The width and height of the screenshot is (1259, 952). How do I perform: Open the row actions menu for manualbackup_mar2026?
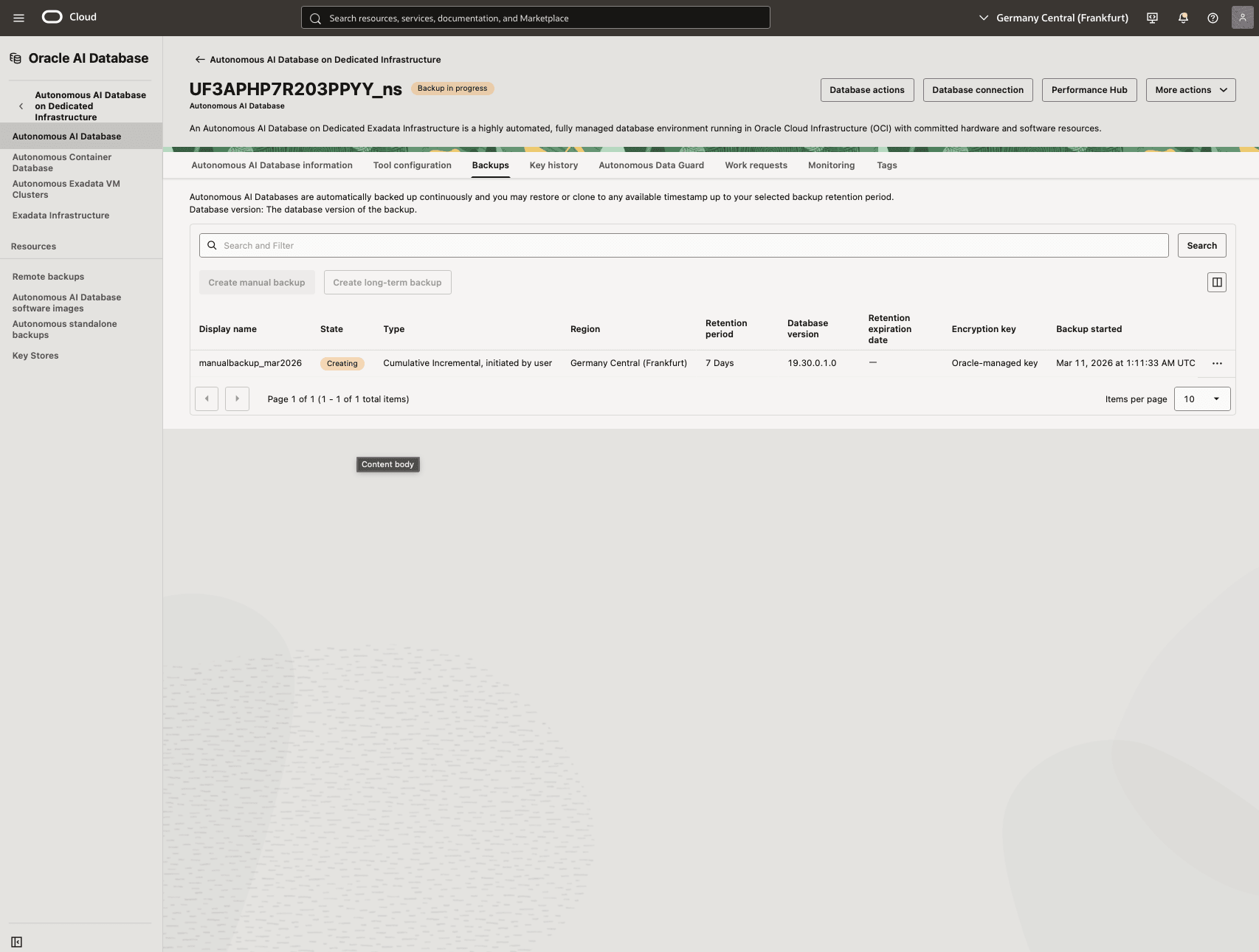point(1217,363)
